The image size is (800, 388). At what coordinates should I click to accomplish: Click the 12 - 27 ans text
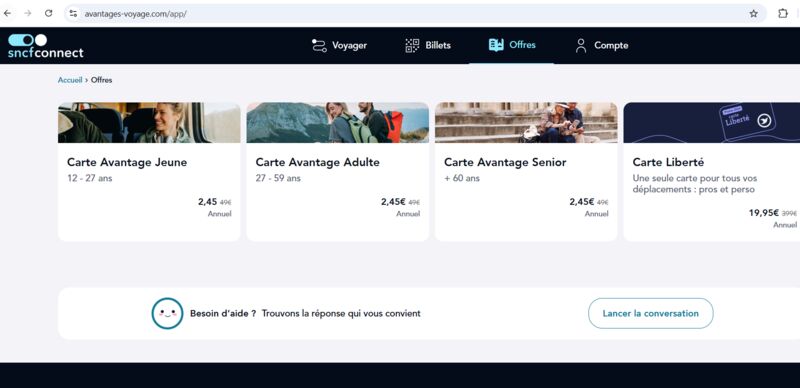tap(90, 179)
